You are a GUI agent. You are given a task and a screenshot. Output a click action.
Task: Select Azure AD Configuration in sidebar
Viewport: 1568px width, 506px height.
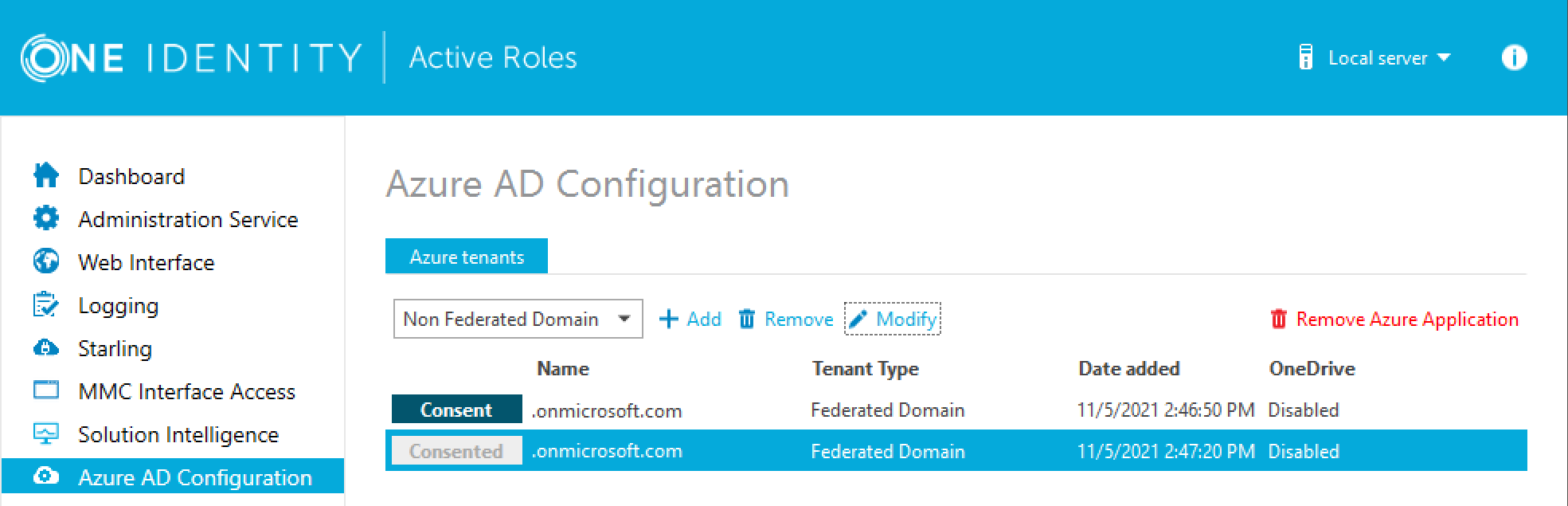(172, 477)
